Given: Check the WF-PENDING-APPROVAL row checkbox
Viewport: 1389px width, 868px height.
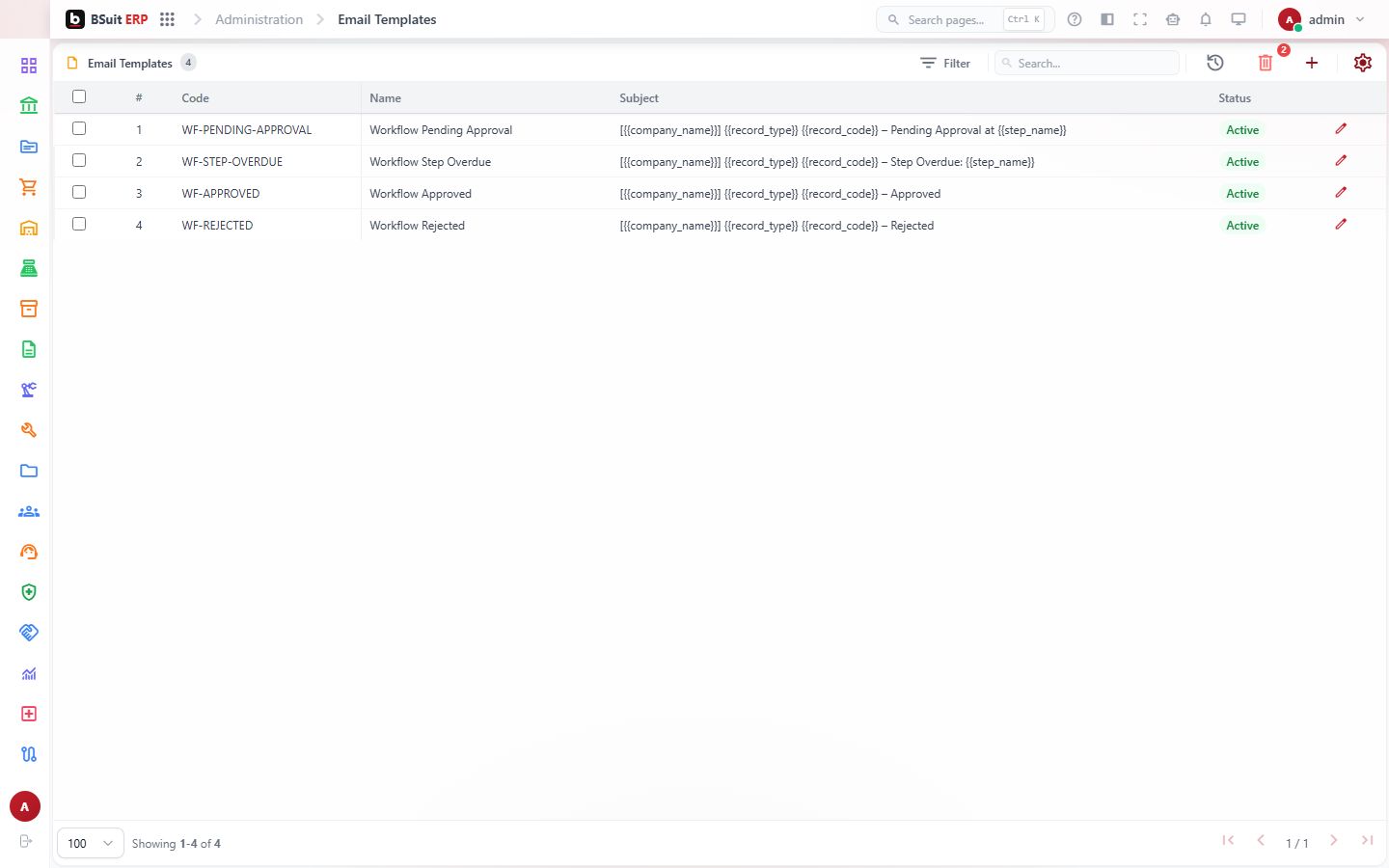Looking at the screenshot, I should coord(79,128).
